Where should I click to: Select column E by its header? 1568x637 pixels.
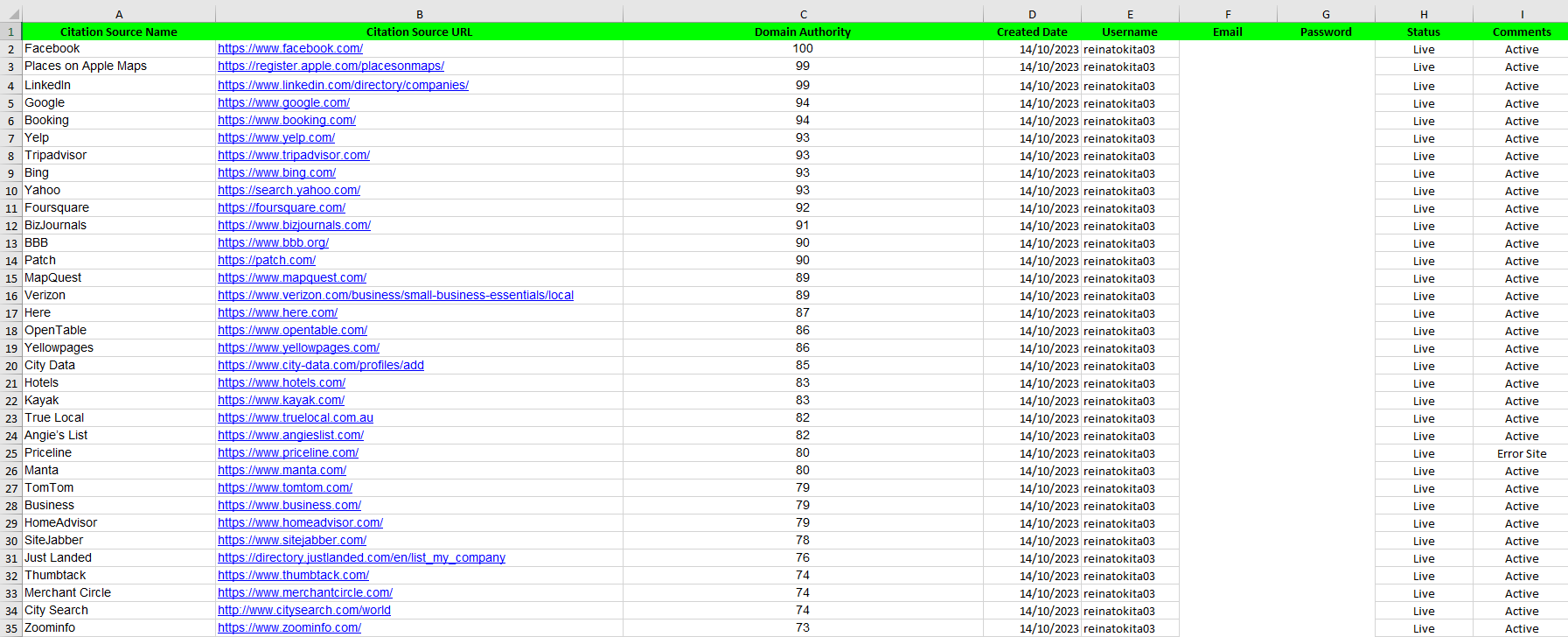[x=1130, y=14]
